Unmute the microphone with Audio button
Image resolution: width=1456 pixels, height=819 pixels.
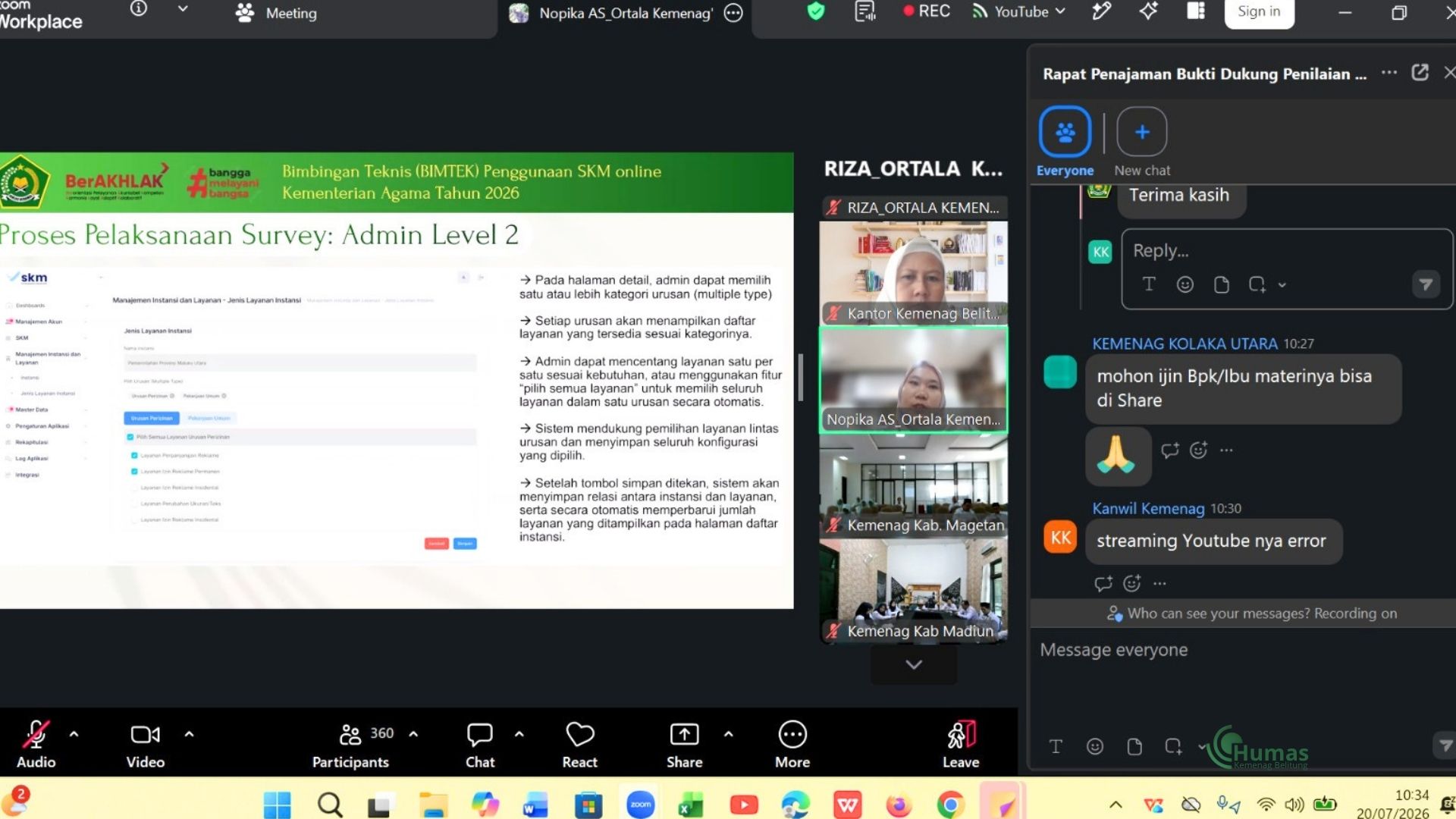pos(36,744)
